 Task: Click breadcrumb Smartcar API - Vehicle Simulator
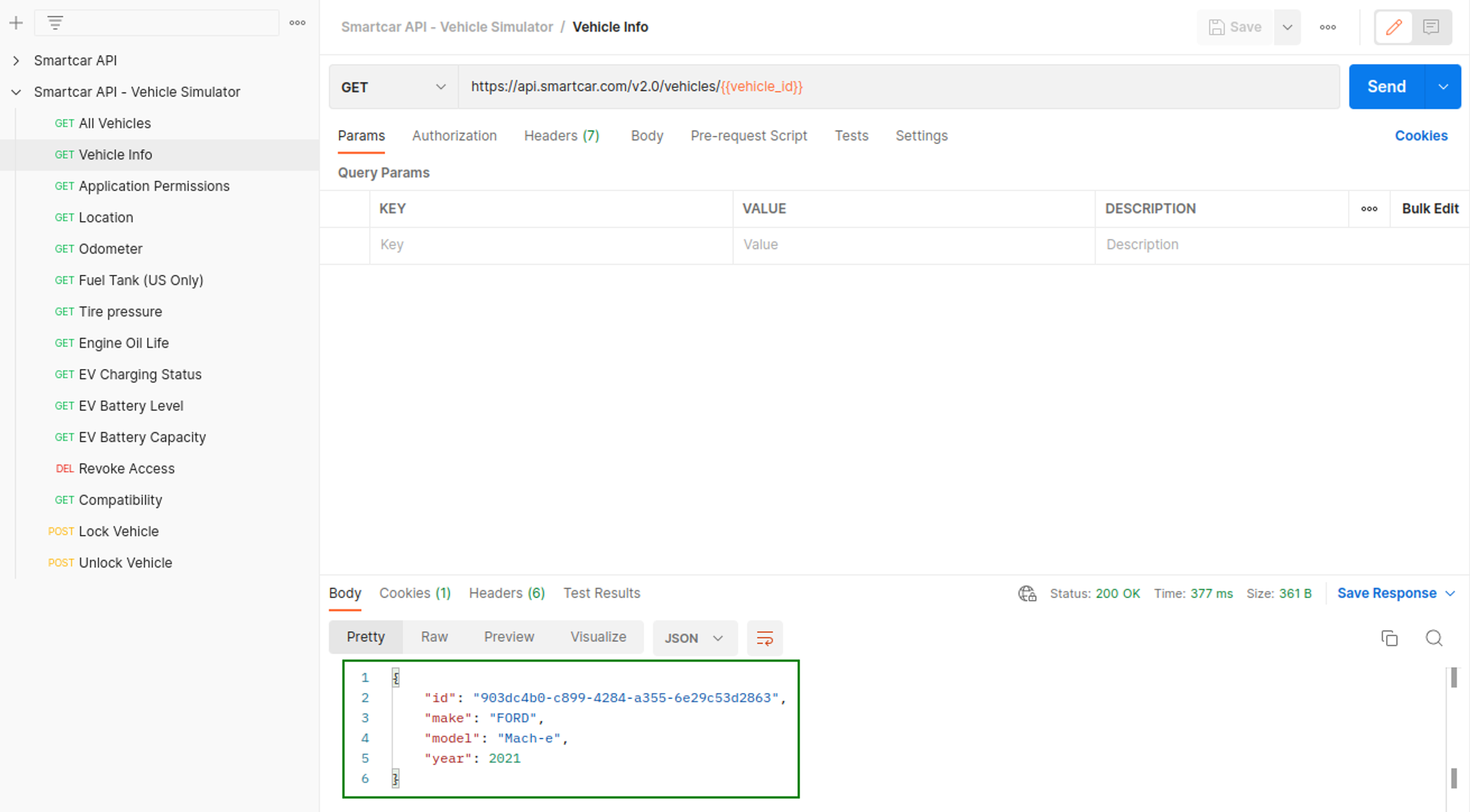[447, 27]
